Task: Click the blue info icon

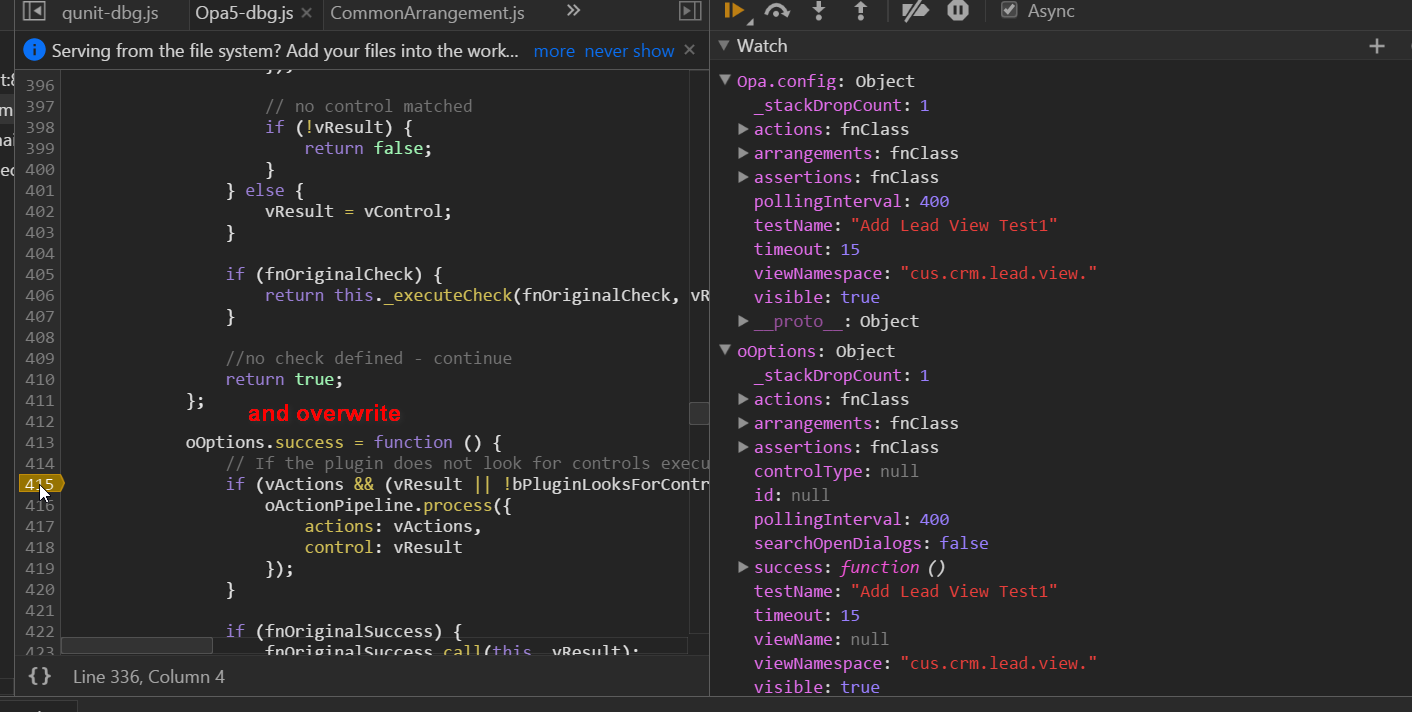Action: click(x=34, y=50)
